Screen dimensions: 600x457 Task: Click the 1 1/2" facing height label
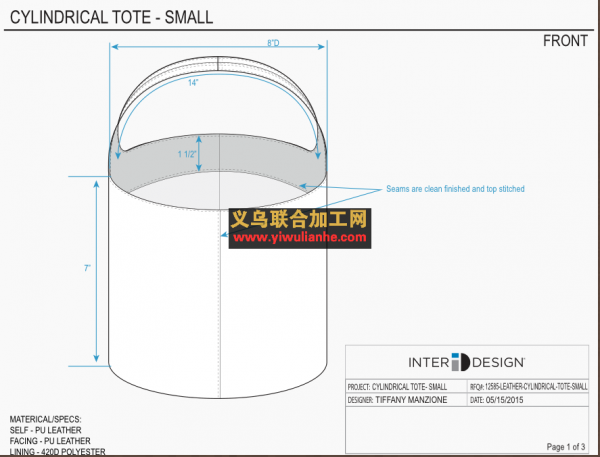tap(187, 154)
